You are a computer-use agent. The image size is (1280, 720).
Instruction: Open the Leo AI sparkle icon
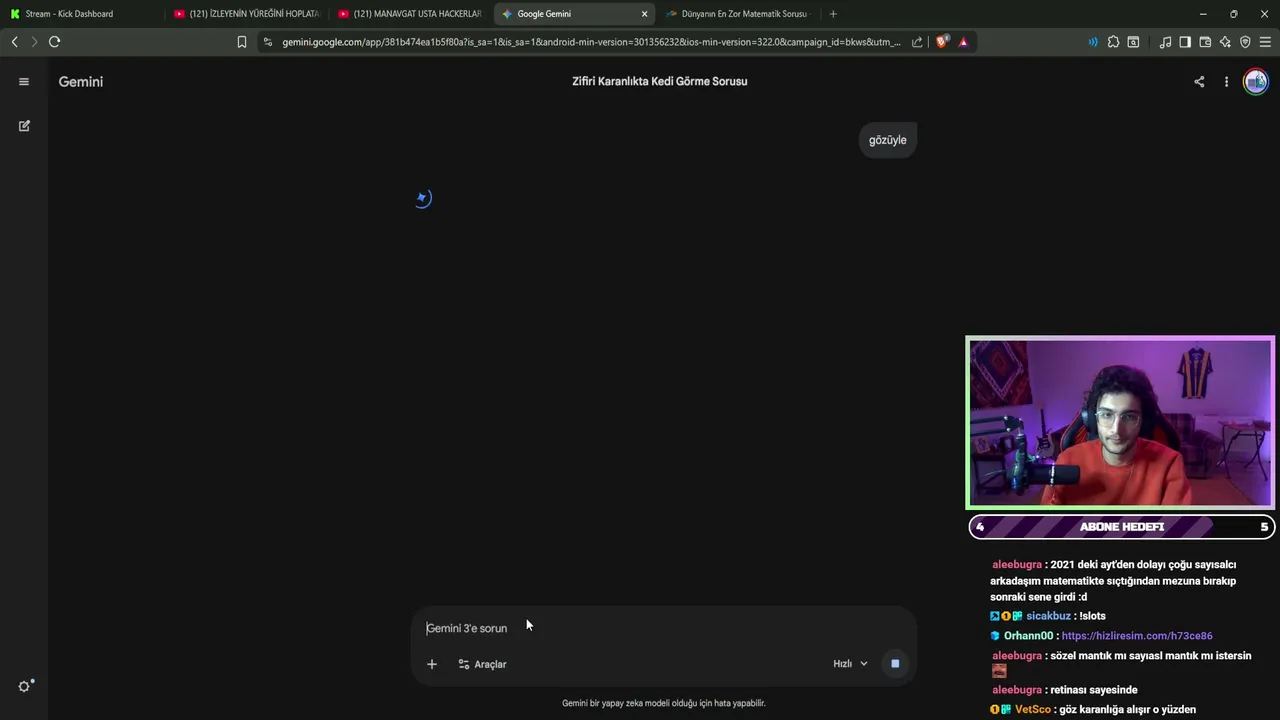click(x=1225, y=42)
